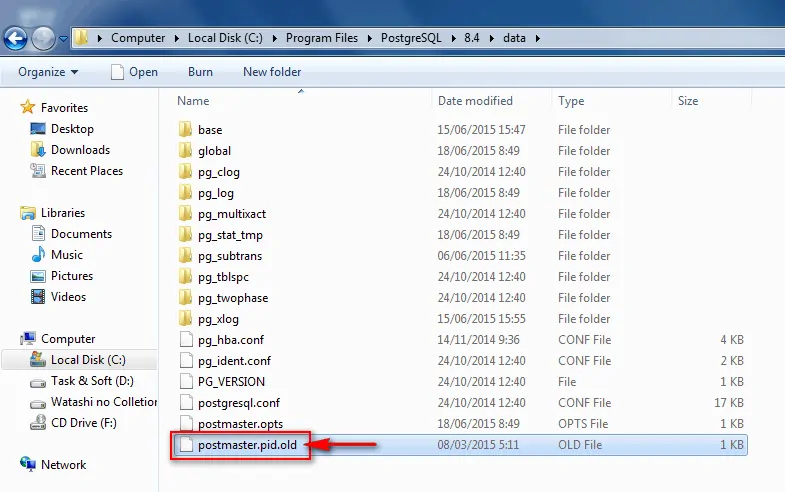Viewport: 785px width, 492px height.
Task: Select Computer in the address breadcrumb
Action: click(x=138, y=38)
